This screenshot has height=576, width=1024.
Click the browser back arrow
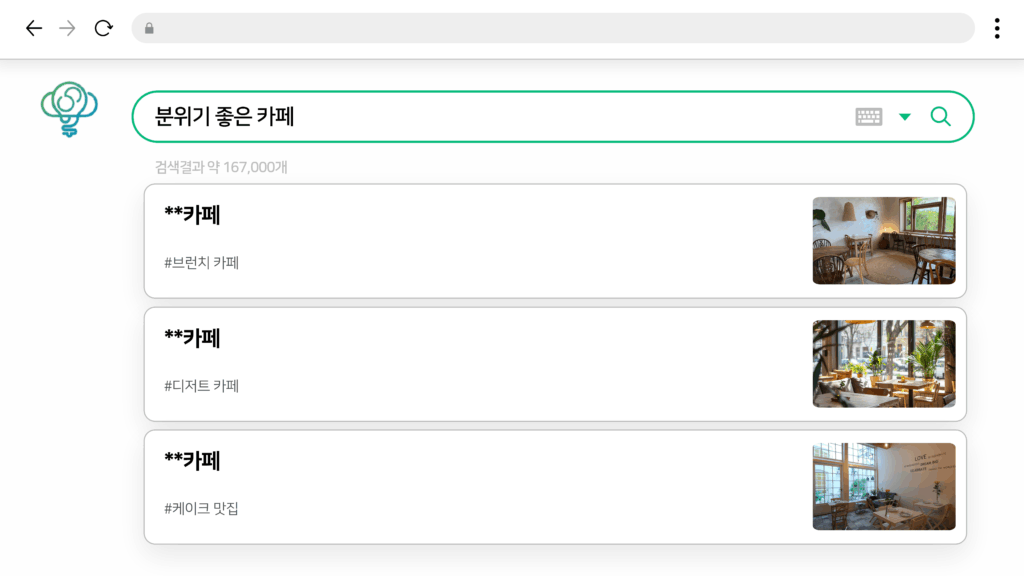click(x=34, y=28)
